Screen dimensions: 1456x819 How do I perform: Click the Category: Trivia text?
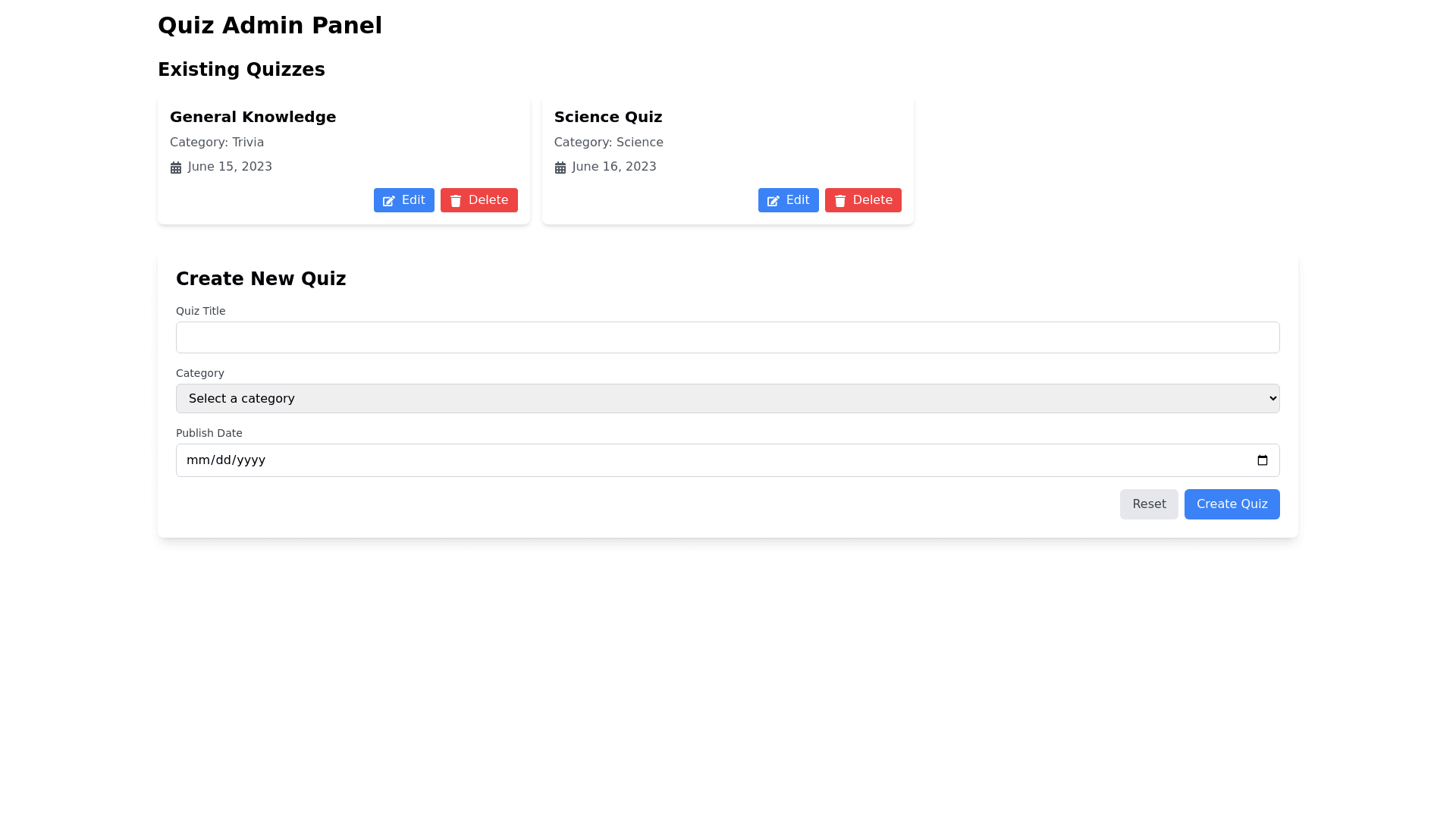pyautogui.click(x=217, y=143)
